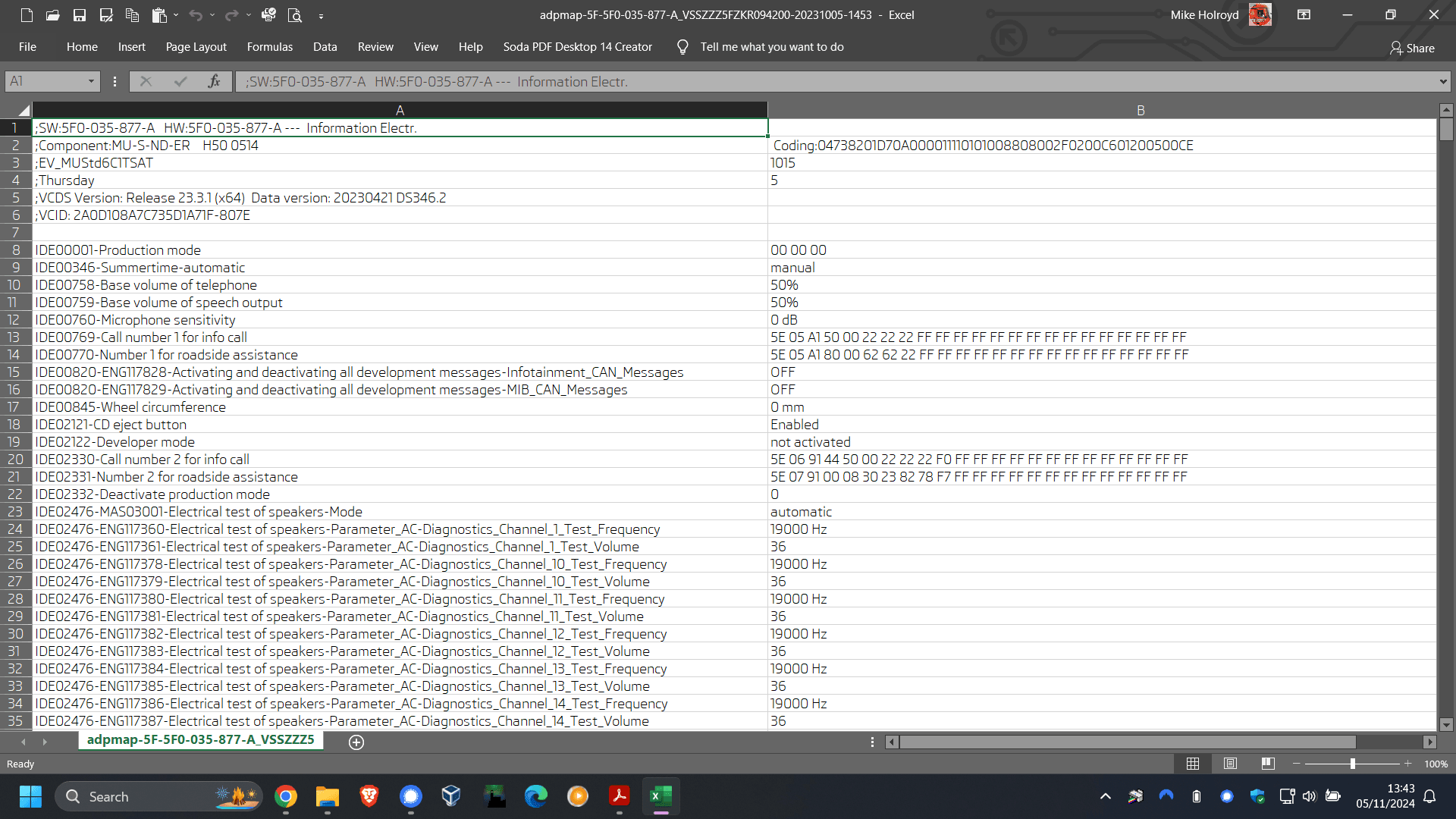Open the Page Layout ribbon tab
This screenshot has width=1456, height=819.
coord(196,47)
